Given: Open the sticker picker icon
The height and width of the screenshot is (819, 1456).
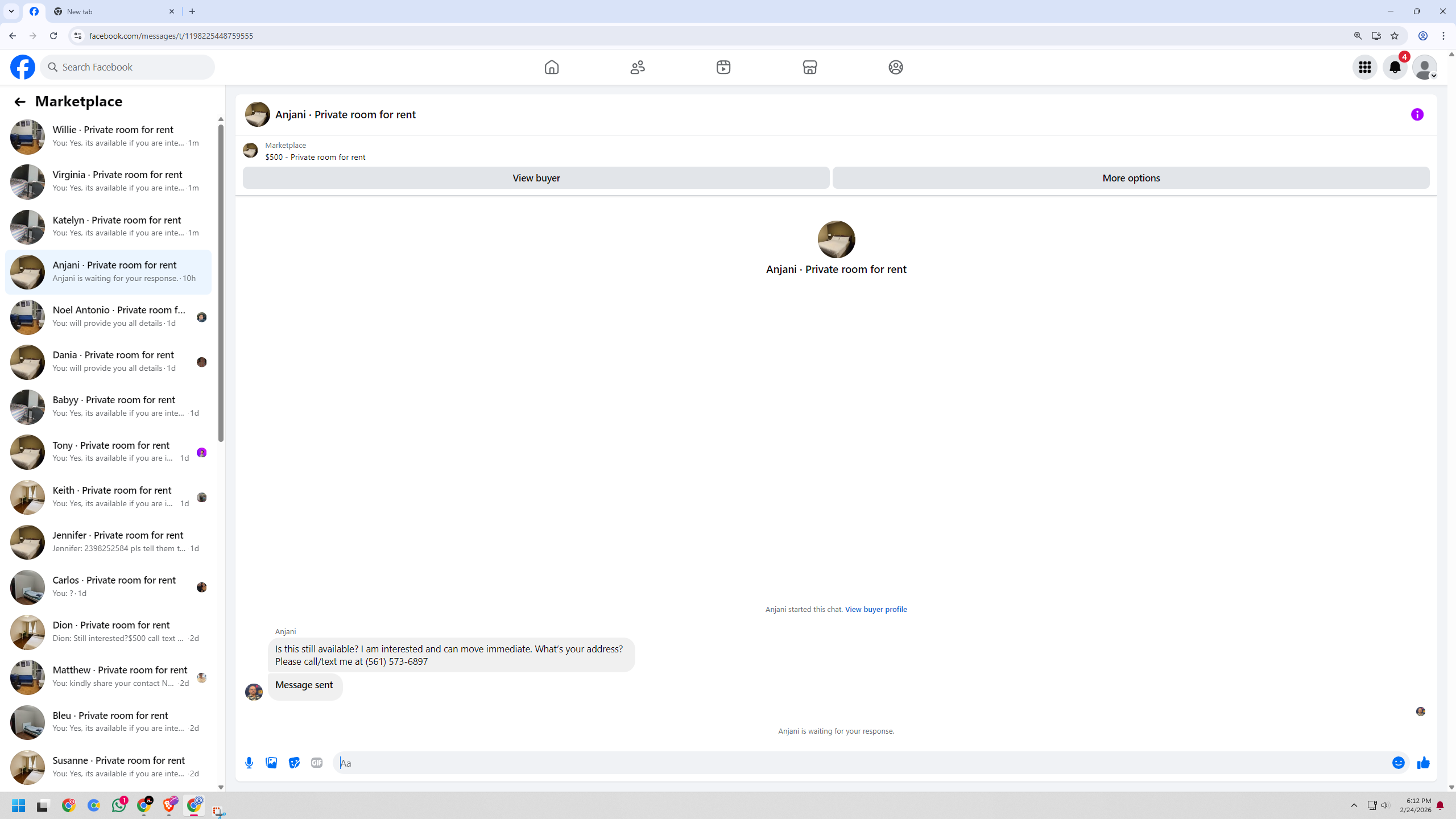Looking at the screenshot, I should 294,763.
